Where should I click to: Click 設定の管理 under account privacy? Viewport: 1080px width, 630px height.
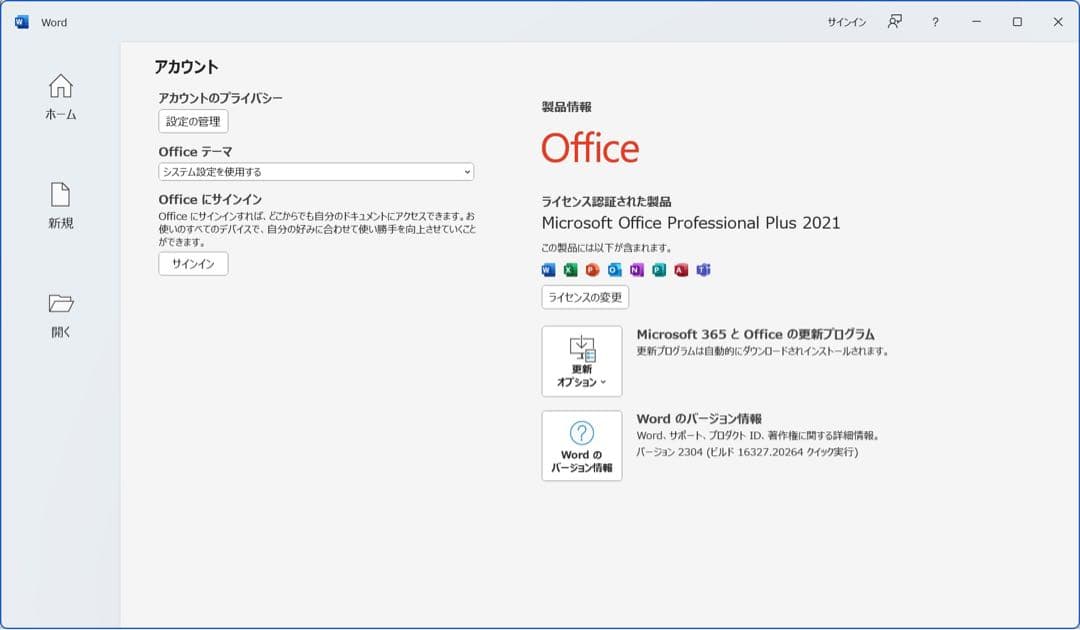pos(193,121)
